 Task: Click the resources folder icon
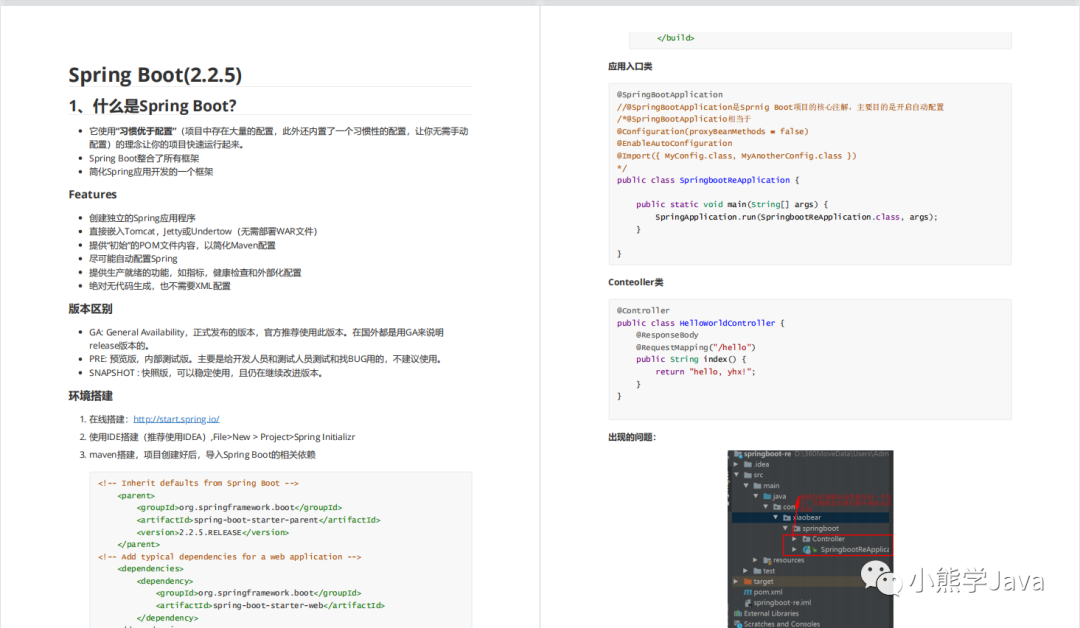coord(767,561)
